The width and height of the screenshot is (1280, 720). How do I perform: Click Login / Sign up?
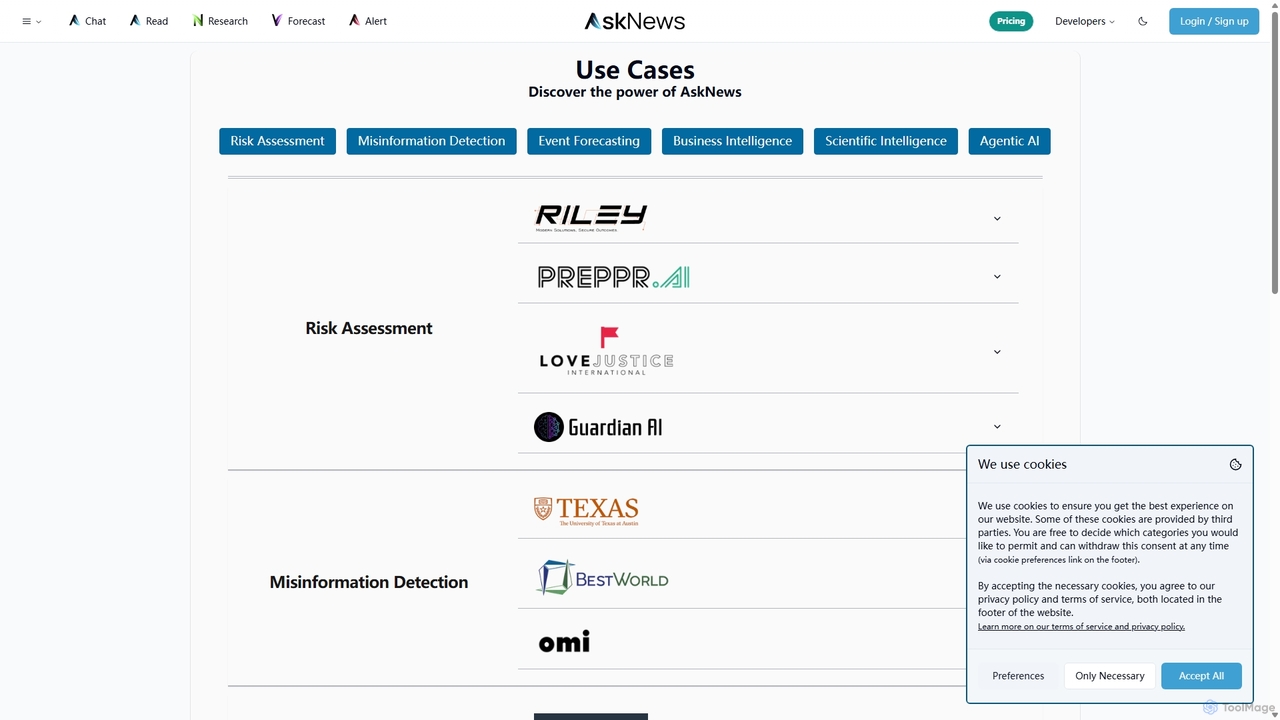(x=1214, y=21)
